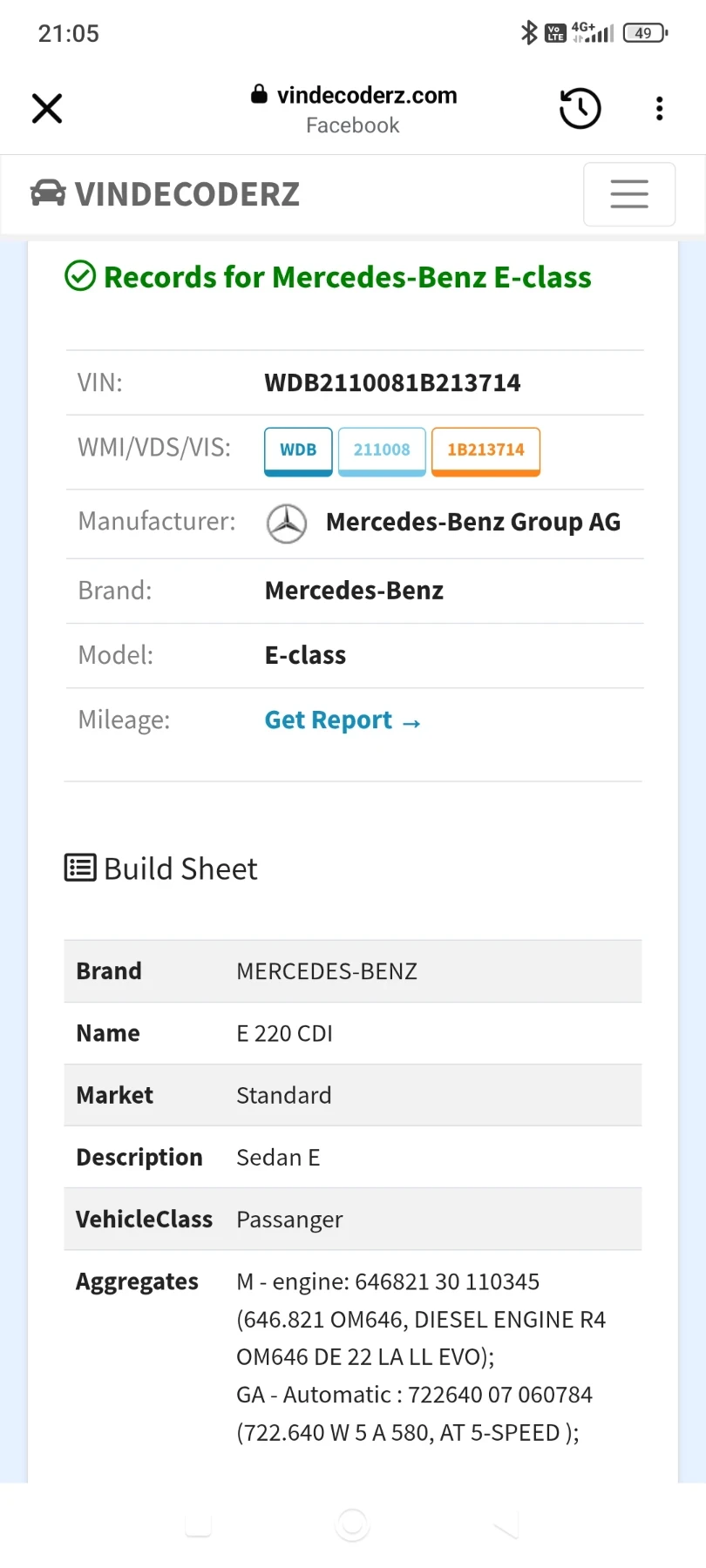
Task: Select the Passanger vehicle class cell
Action: (289, 1220)
